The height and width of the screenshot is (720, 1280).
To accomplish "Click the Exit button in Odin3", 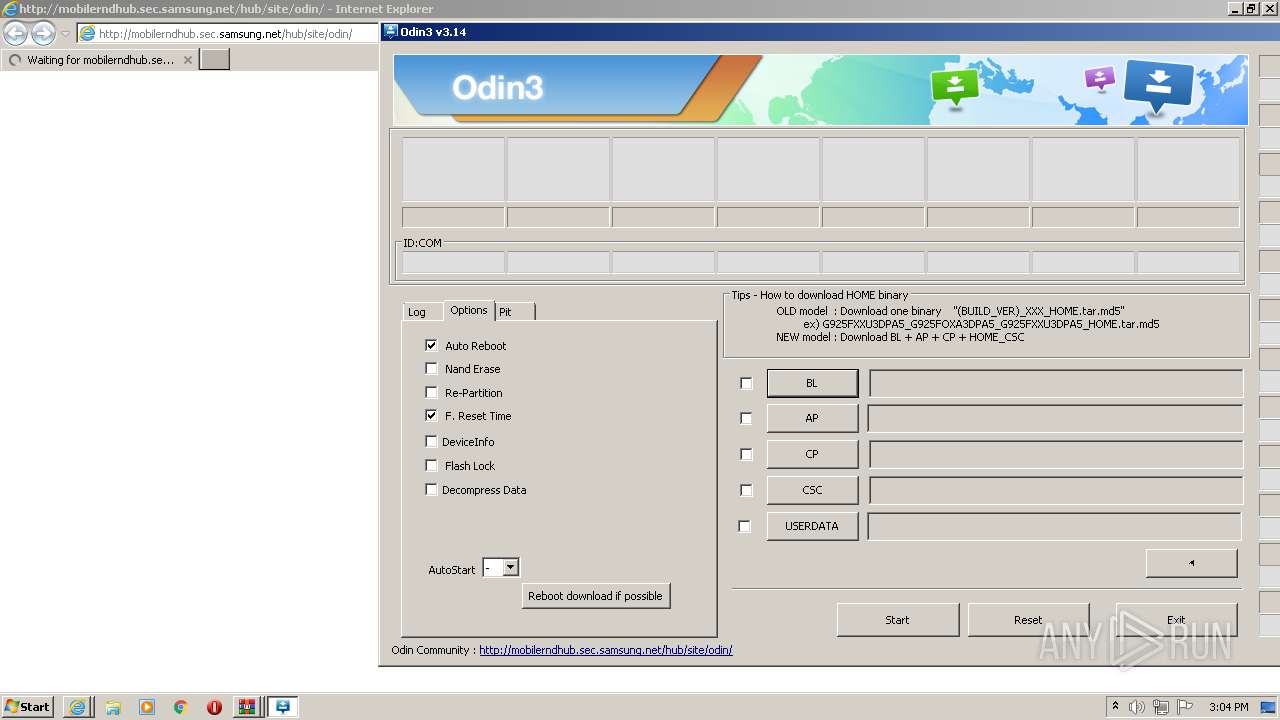I will point(1176,620).
